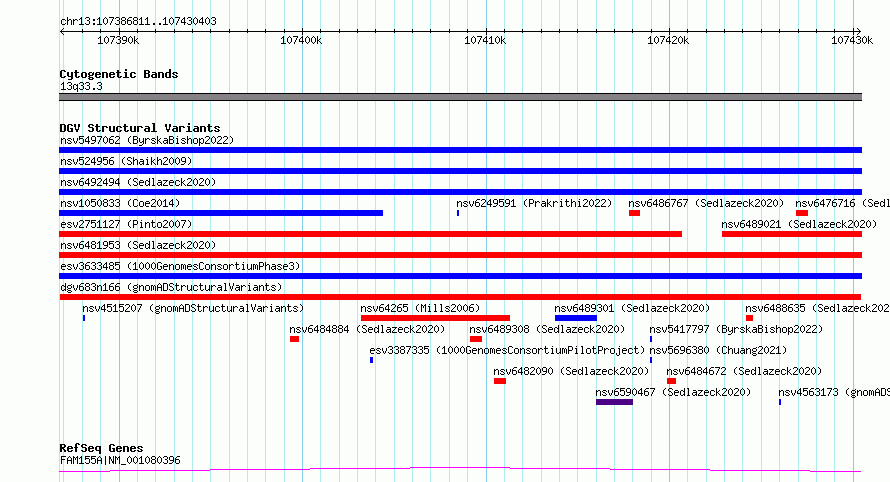
Task: Select the small blue mark under nsv4515207
Action: pyautogui.click(x=84, y=318)
